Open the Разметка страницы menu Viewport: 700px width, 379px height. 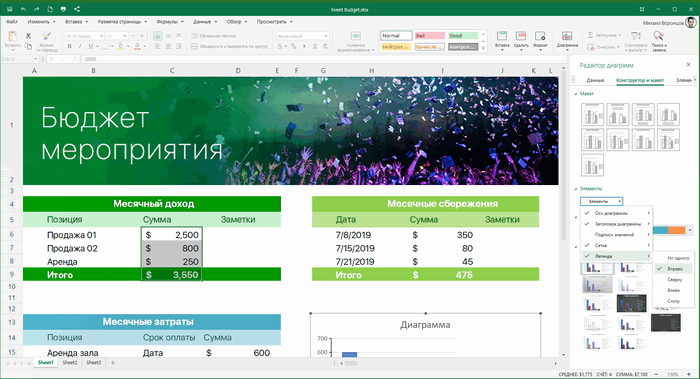point(122,21)
